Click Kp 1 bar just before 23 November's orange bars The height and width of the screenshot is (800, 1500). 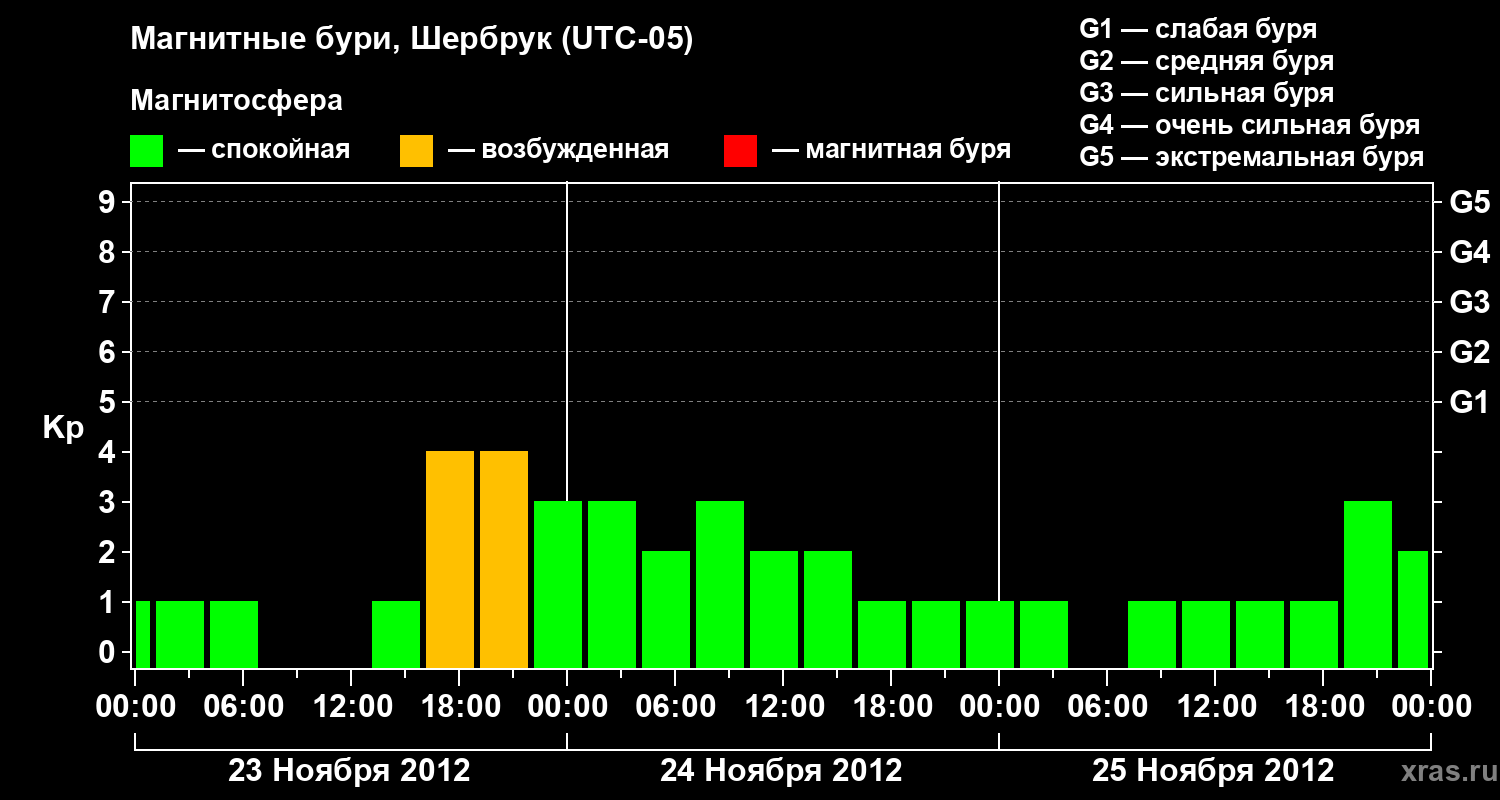pos(396,634)
